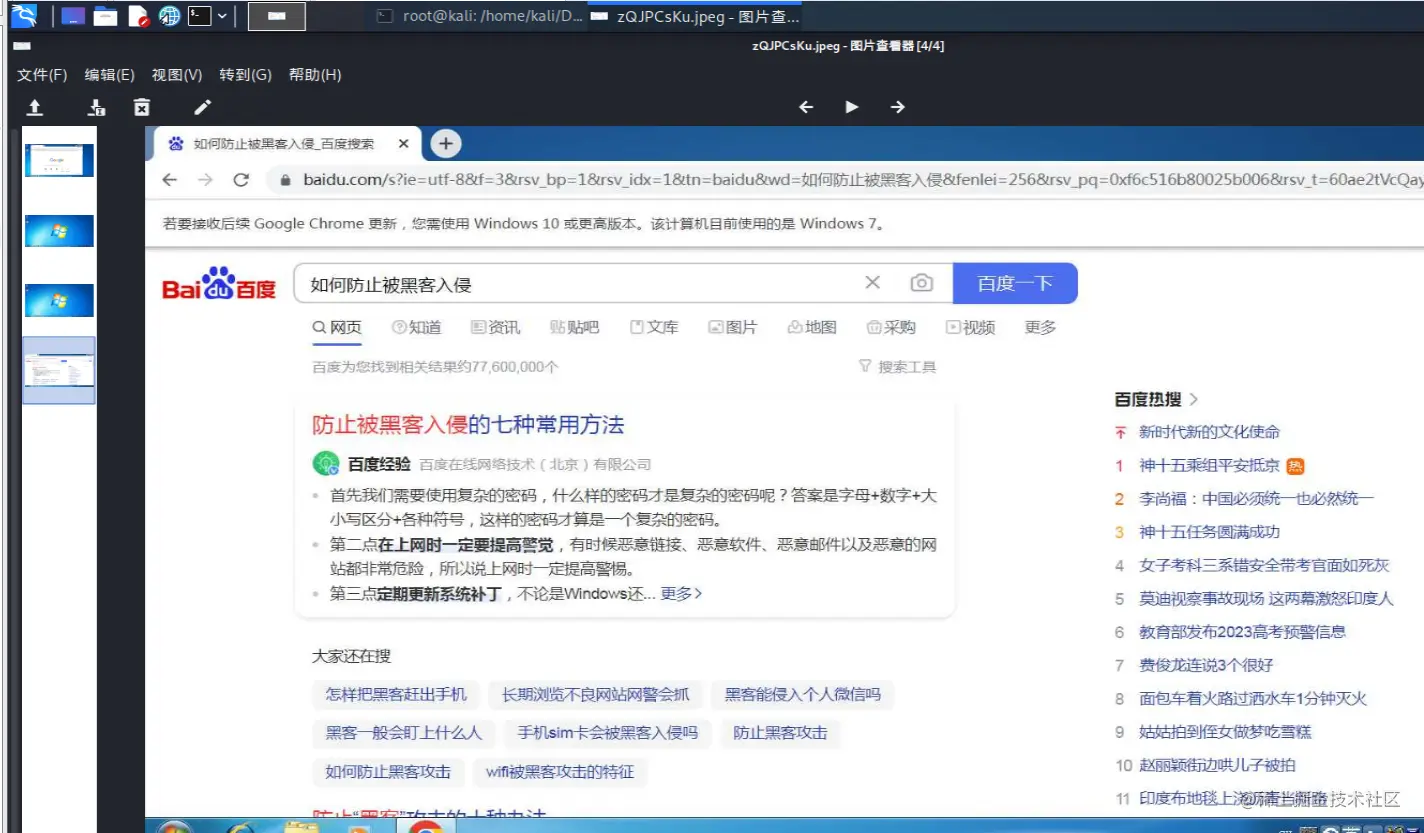Click the 百度经验 source icon

[326, 464]
